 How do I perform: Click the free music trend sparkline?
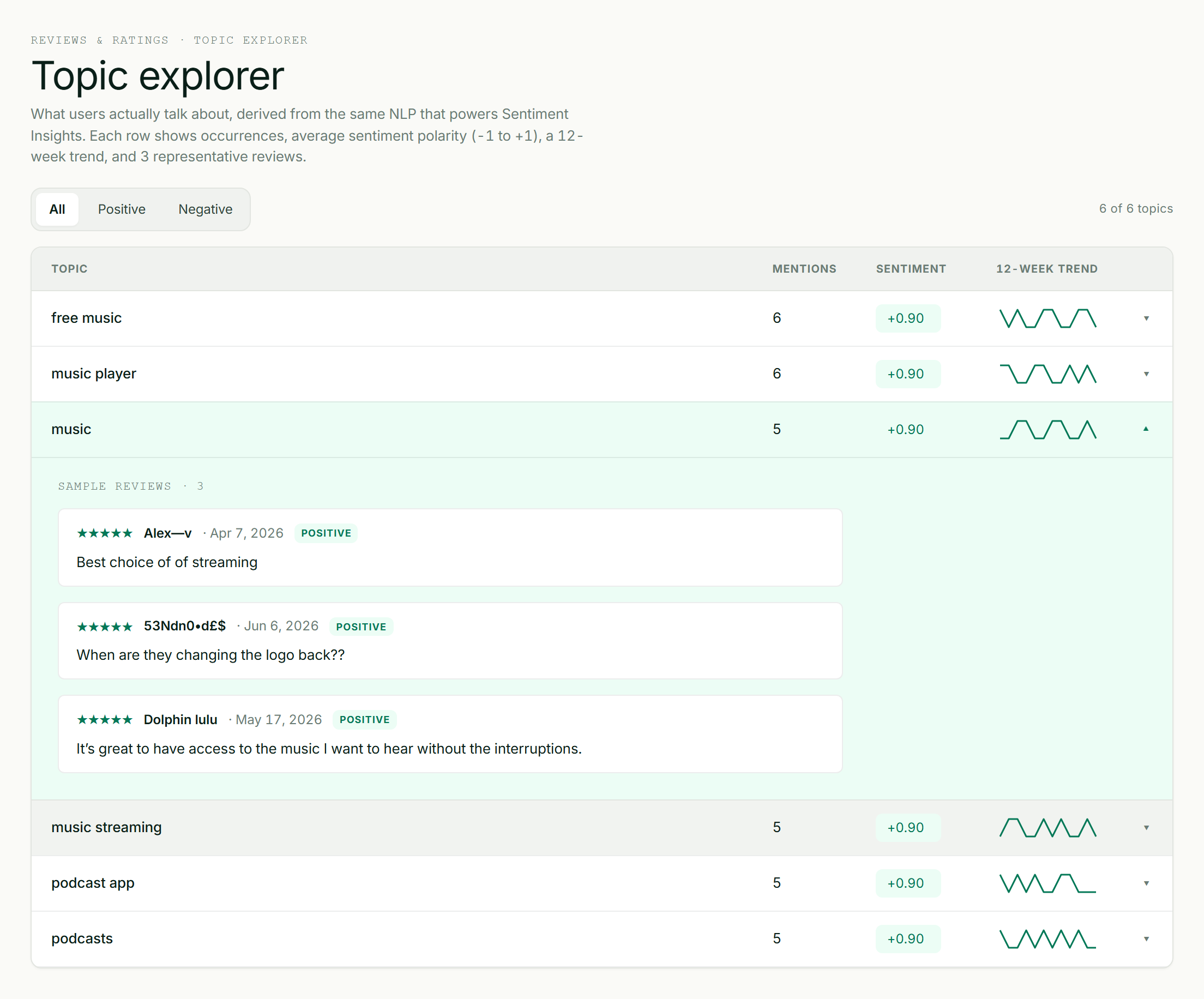pos(1048,318)
